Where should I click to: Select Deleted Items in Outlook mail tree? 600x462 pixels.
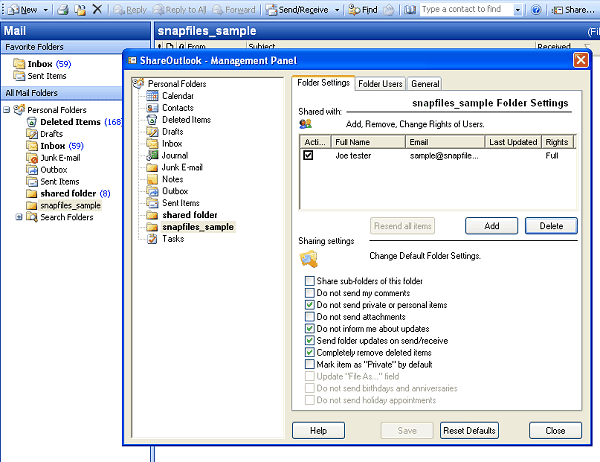74,122
